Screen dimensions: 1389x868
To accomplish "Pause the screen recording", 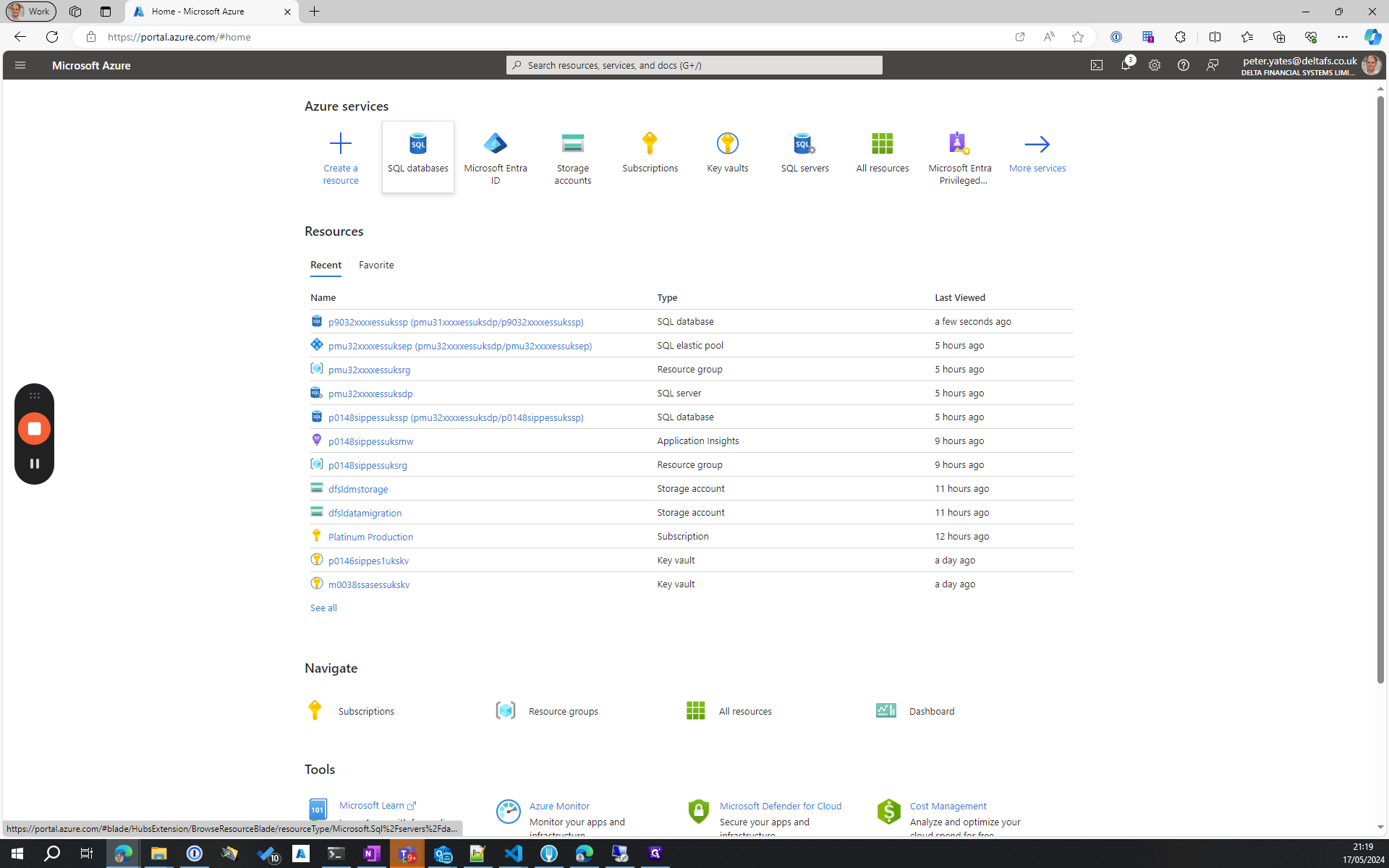I will pyautogui.click(x=34, y=464).
